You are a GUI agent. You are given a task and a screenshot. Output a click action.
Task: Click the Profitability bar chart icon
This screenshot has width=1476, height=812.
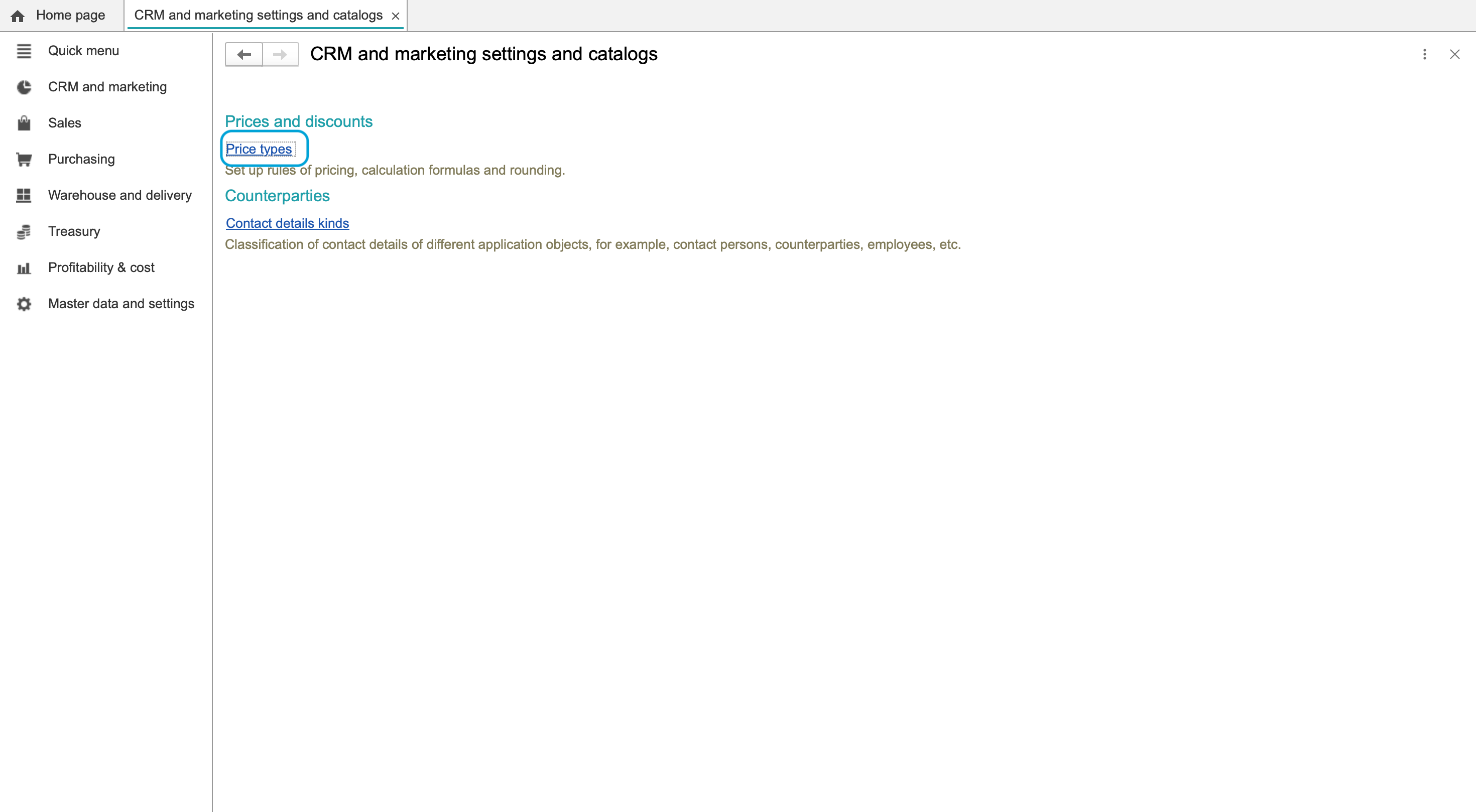(x=24, y=268)
